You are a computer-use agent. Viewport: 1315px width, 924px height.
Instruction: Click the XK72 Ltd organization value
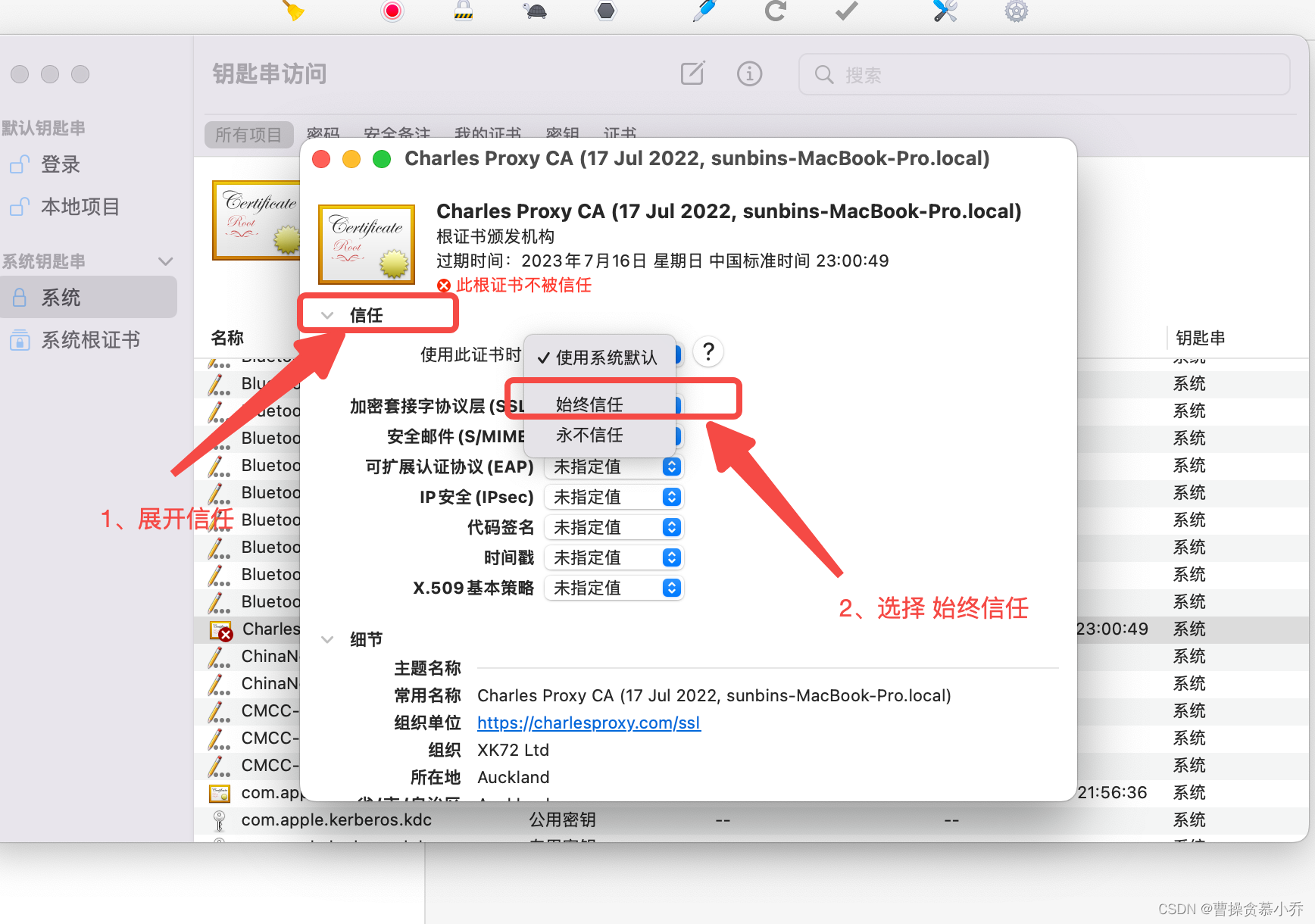coord(513,750)
